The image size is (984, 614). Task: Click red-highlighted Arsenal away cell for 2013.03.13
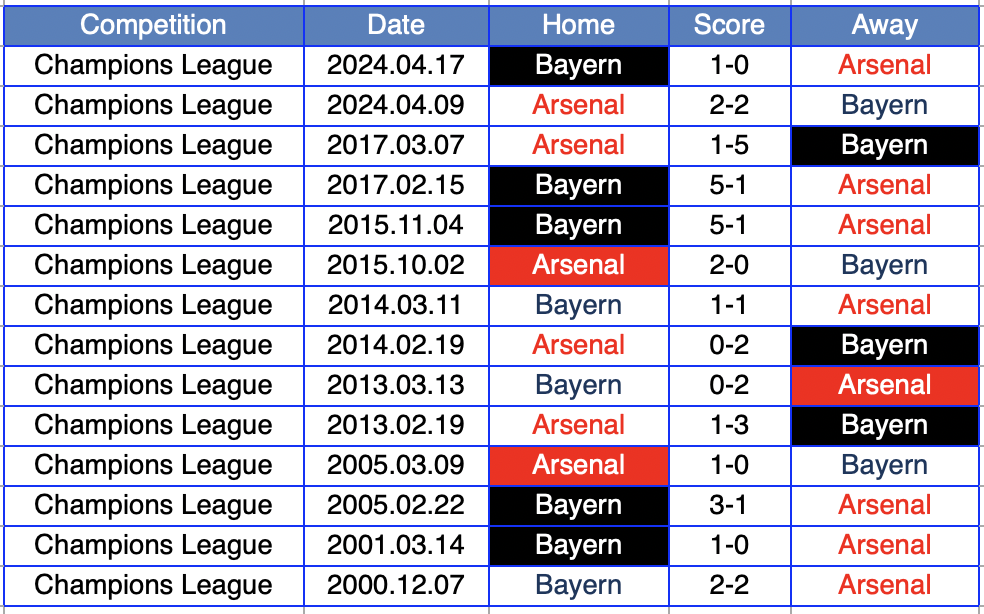[x=884, y=385]
